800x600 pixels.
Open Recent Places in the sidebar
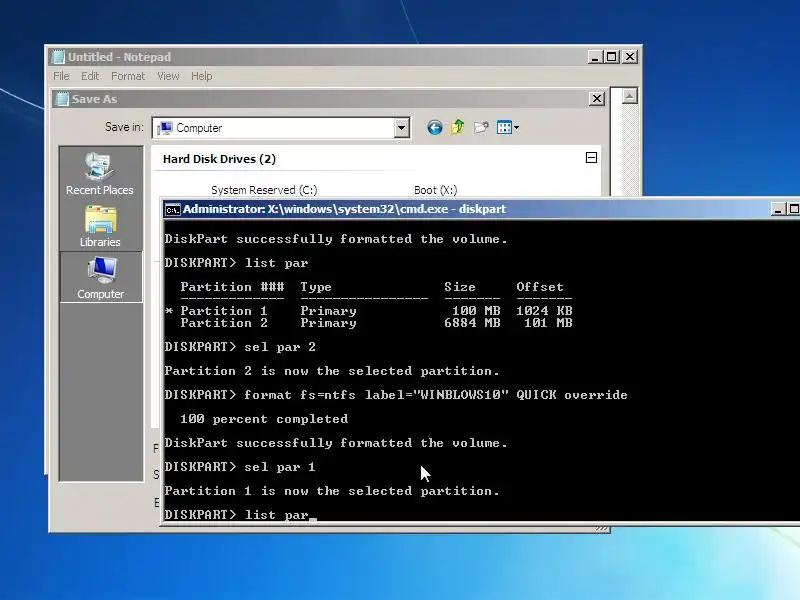tap(100, 174)
